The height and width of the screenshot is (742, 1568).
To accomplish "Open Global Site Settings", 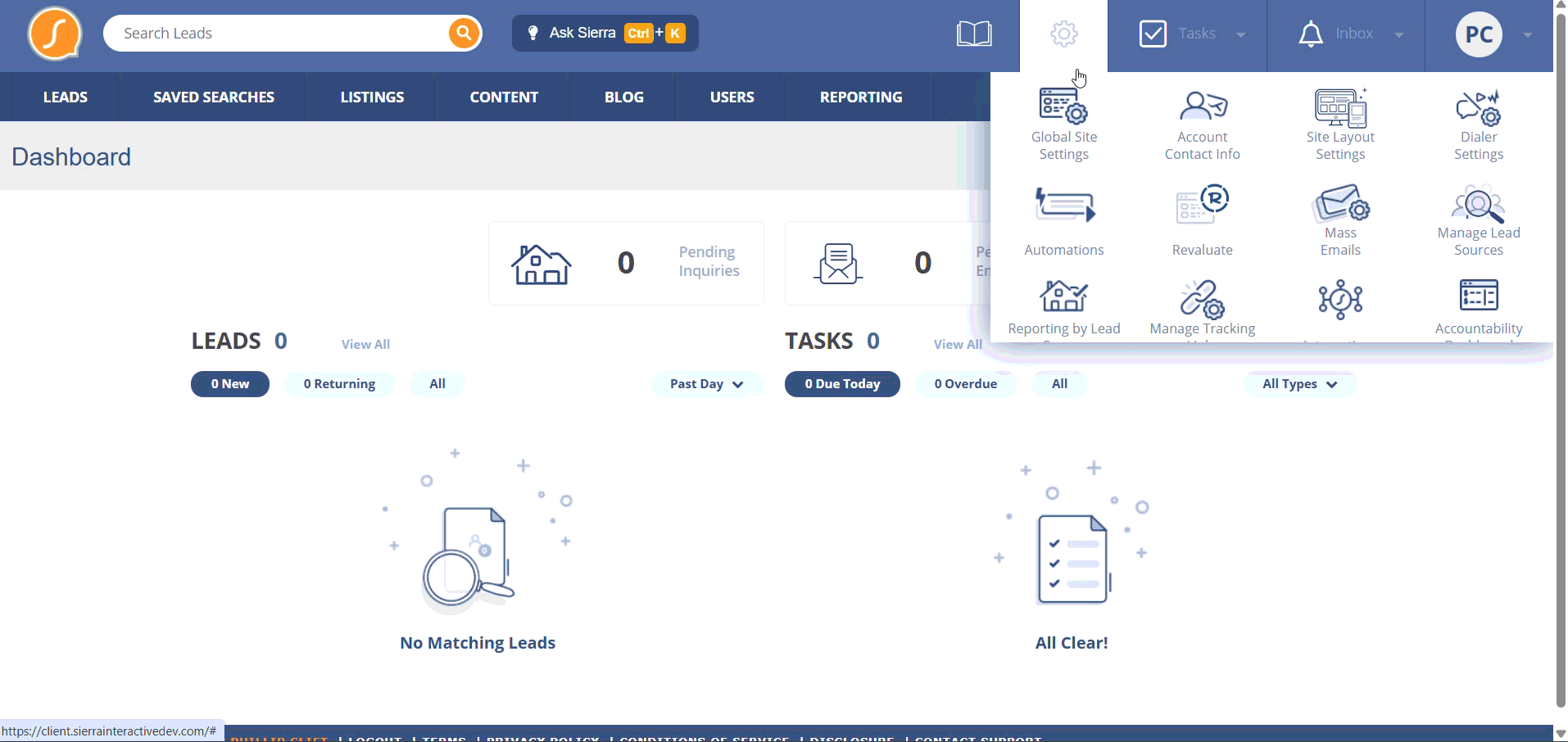I will tap(1063, 124).
